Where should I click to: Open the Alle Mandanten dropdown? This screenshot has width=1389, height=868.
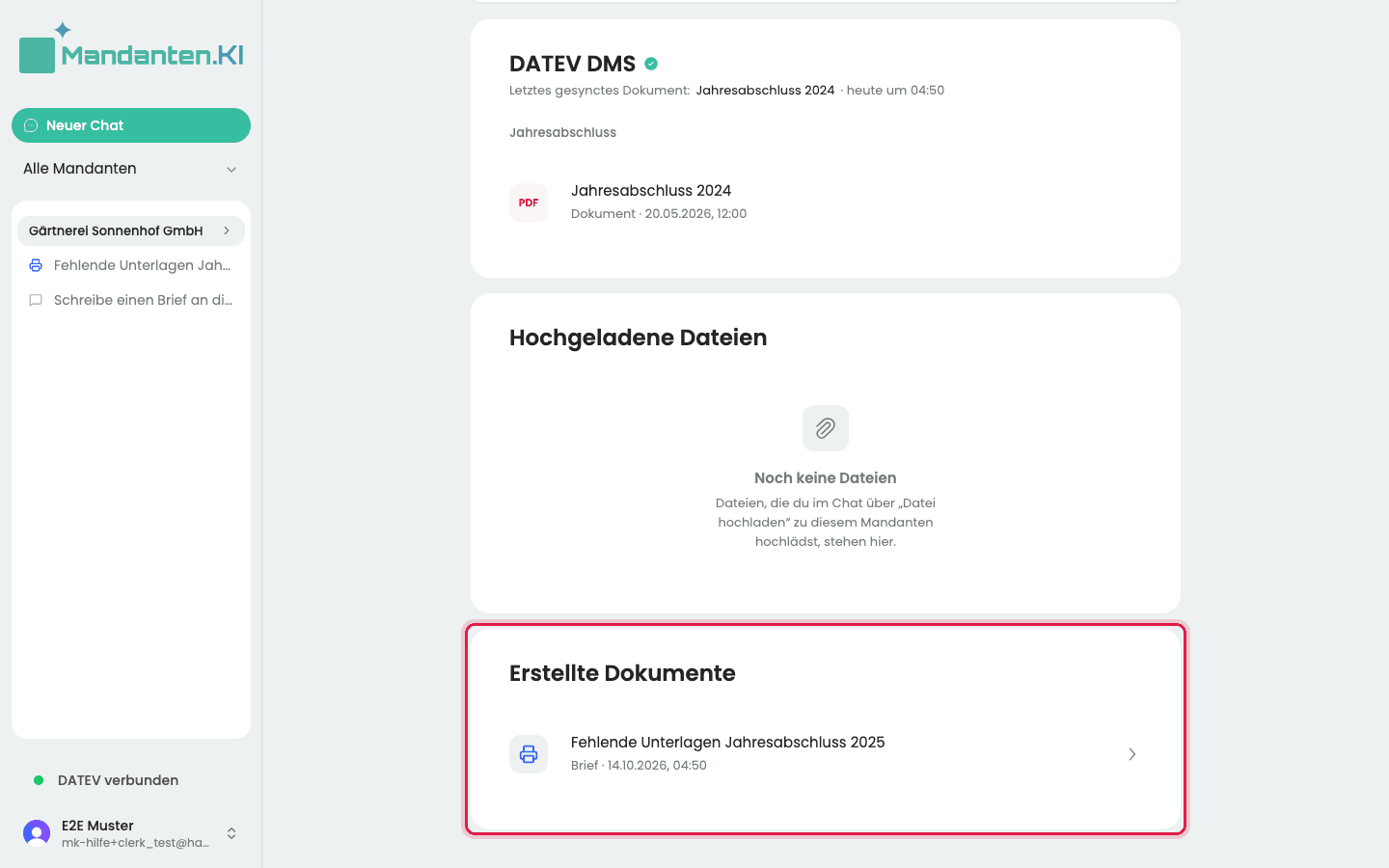pos(131,169)
